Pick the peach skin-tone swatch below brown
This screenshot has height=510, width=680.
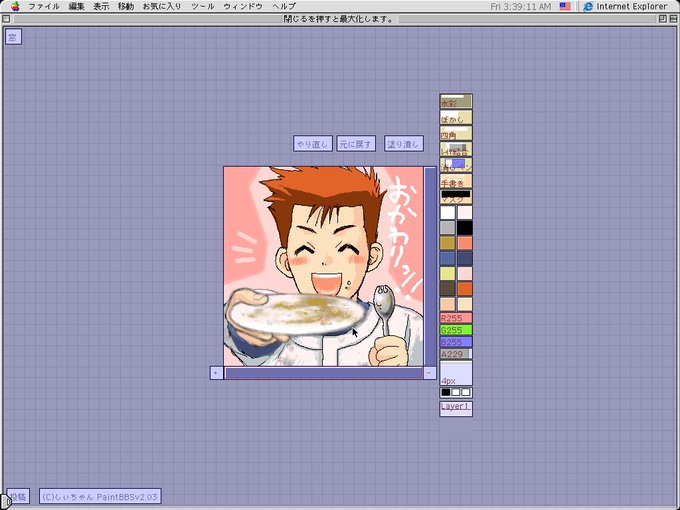click(448, 304)
